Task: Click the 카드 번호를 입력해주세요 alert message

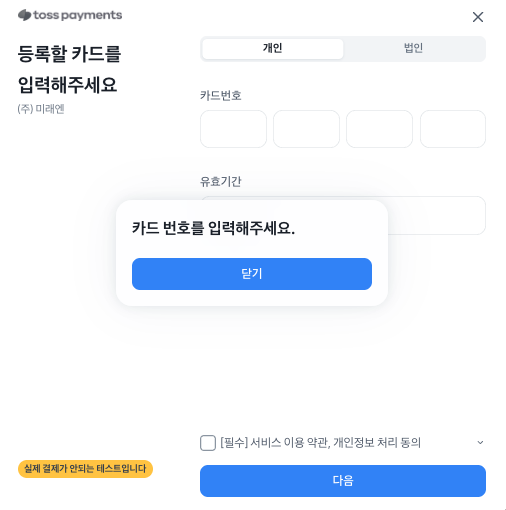Action: click(213, 228)
